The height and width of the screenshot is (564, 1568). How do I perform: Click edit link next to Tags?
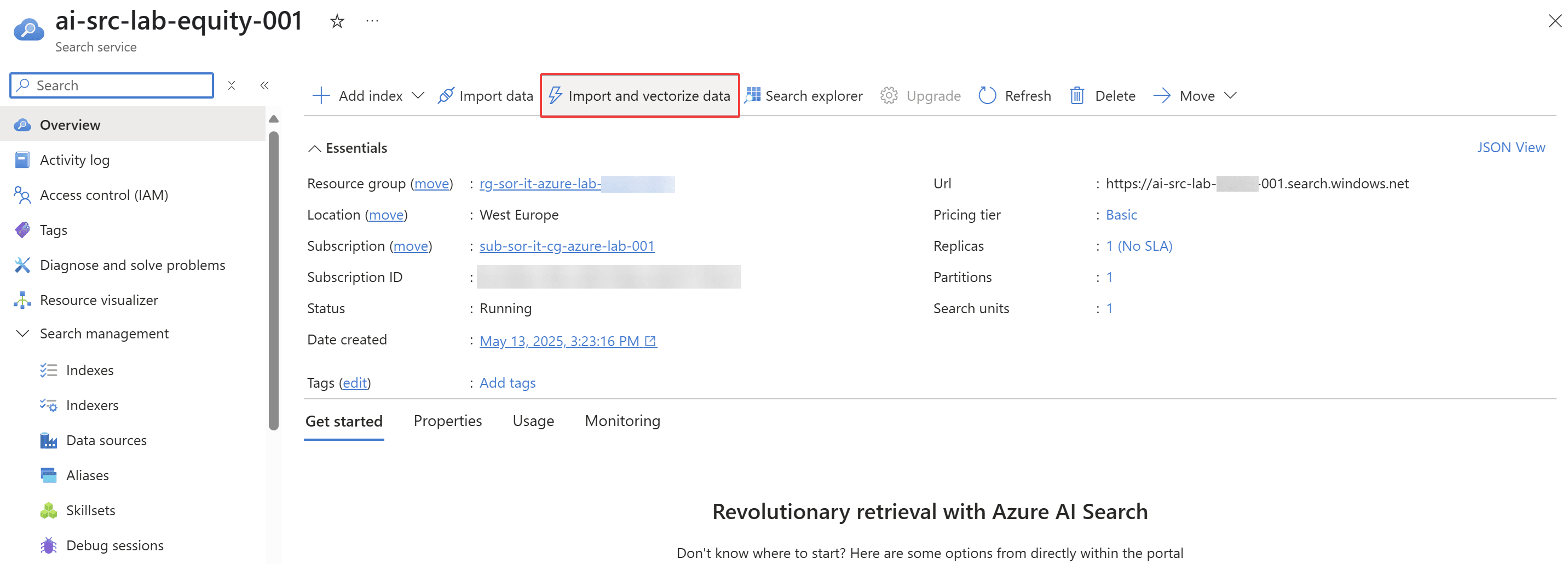point(355,383)
